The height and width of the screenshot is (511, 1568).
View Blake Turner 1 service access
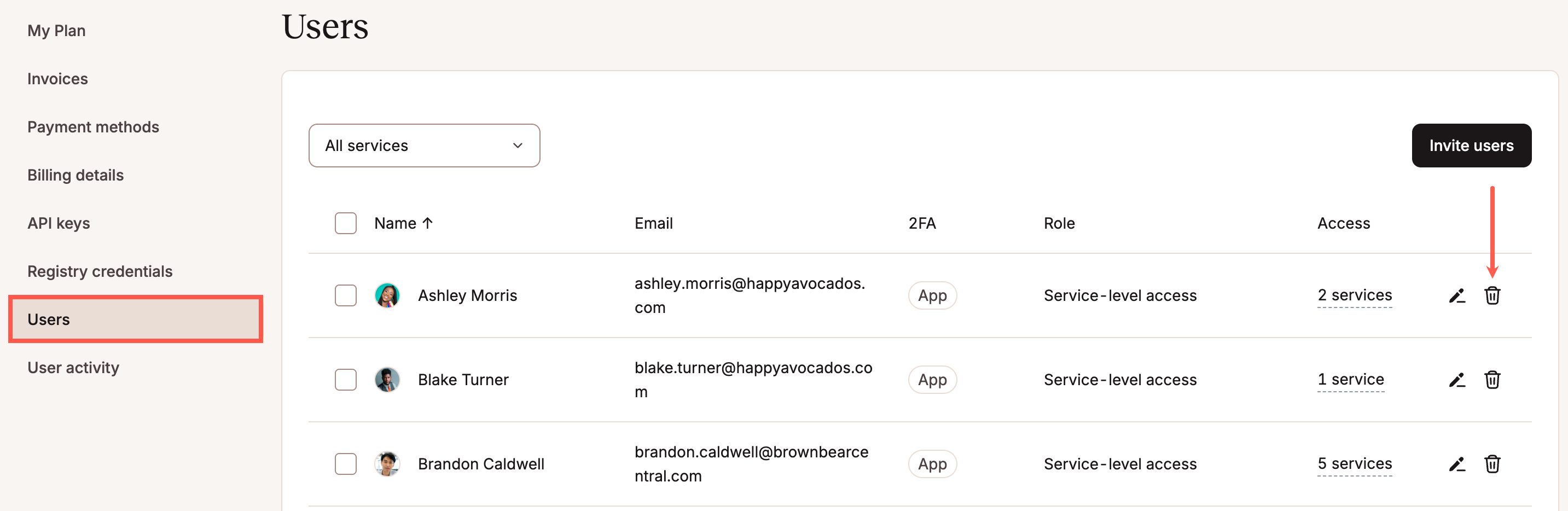click(1351, 380)
